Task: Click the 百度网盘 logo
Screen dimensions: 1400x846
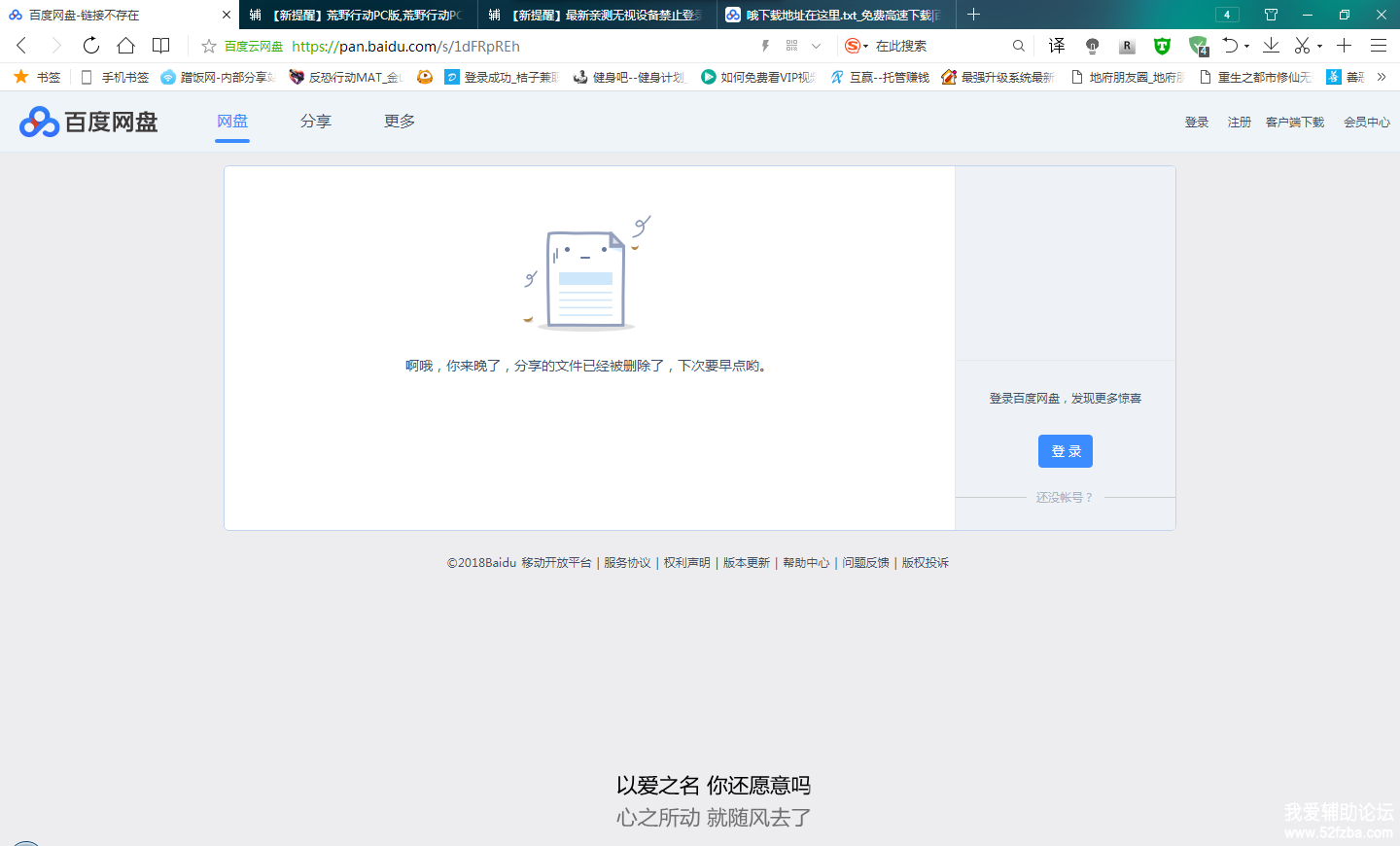Action: [88, 122]
